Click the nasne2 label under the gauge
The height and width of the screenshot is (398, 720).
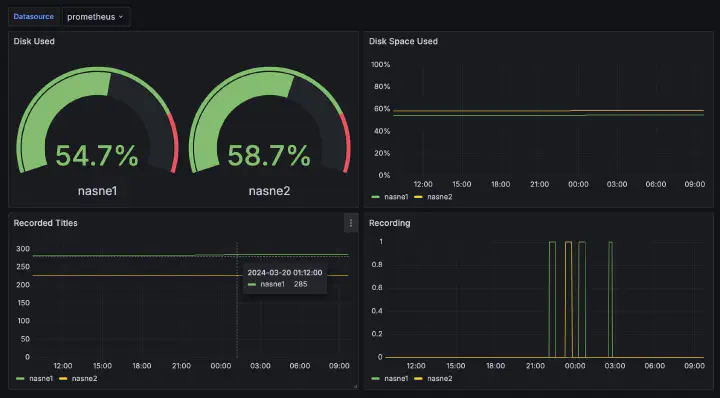[x=269, y=191]
